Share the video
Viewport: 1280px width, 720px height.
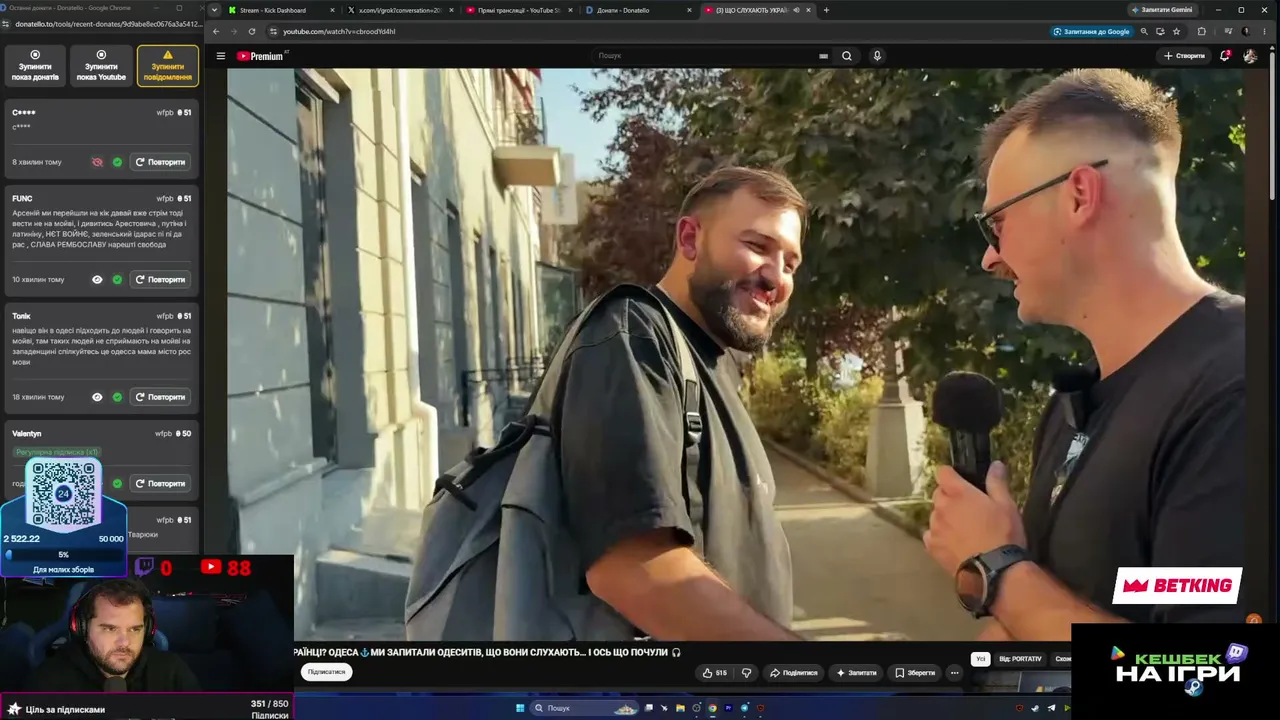[794, 673]
